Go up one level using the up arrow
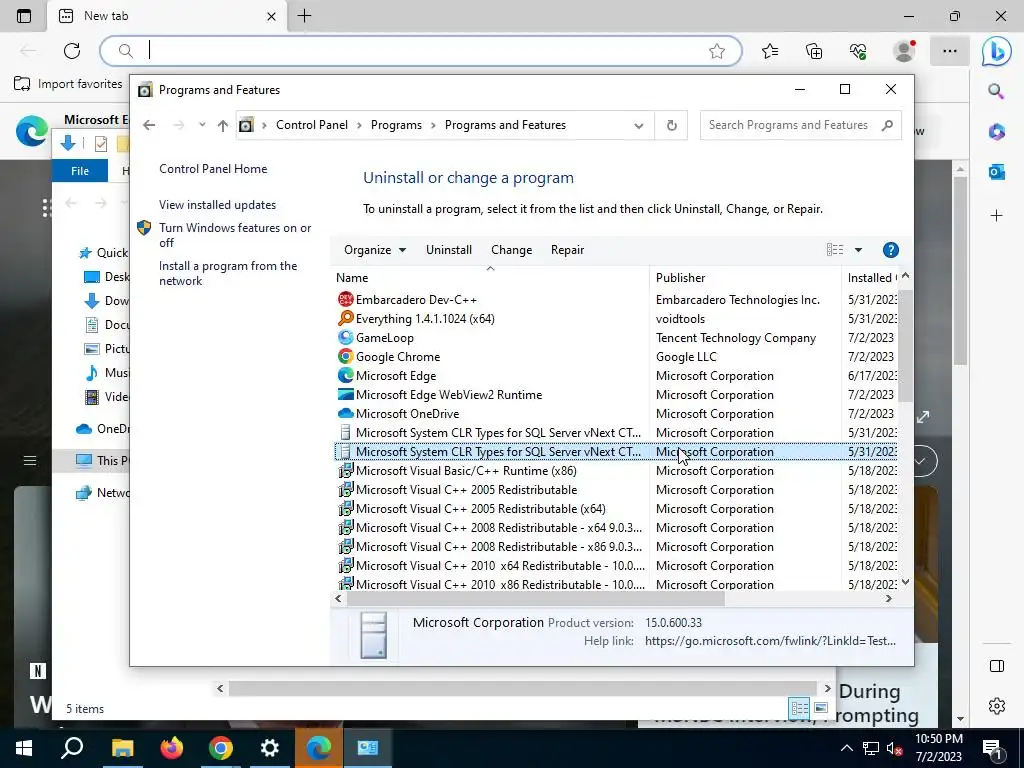1024x768 pixels. coord(223,125)
